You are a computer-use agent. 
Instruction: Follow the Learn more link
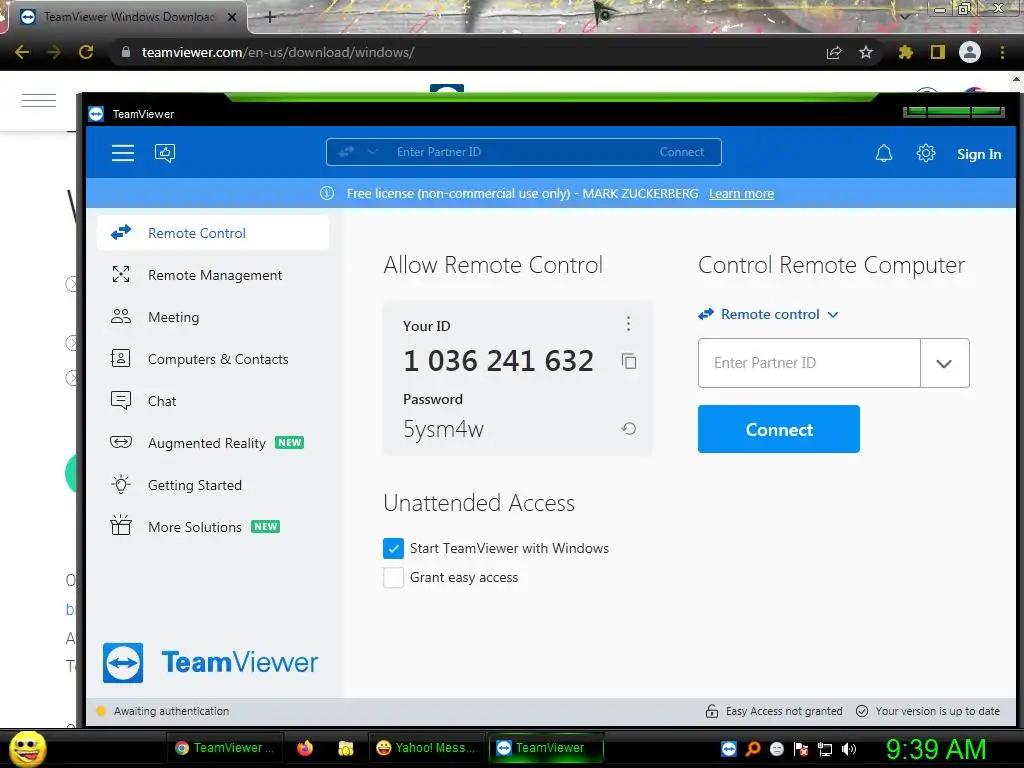[x=741, y=193]
